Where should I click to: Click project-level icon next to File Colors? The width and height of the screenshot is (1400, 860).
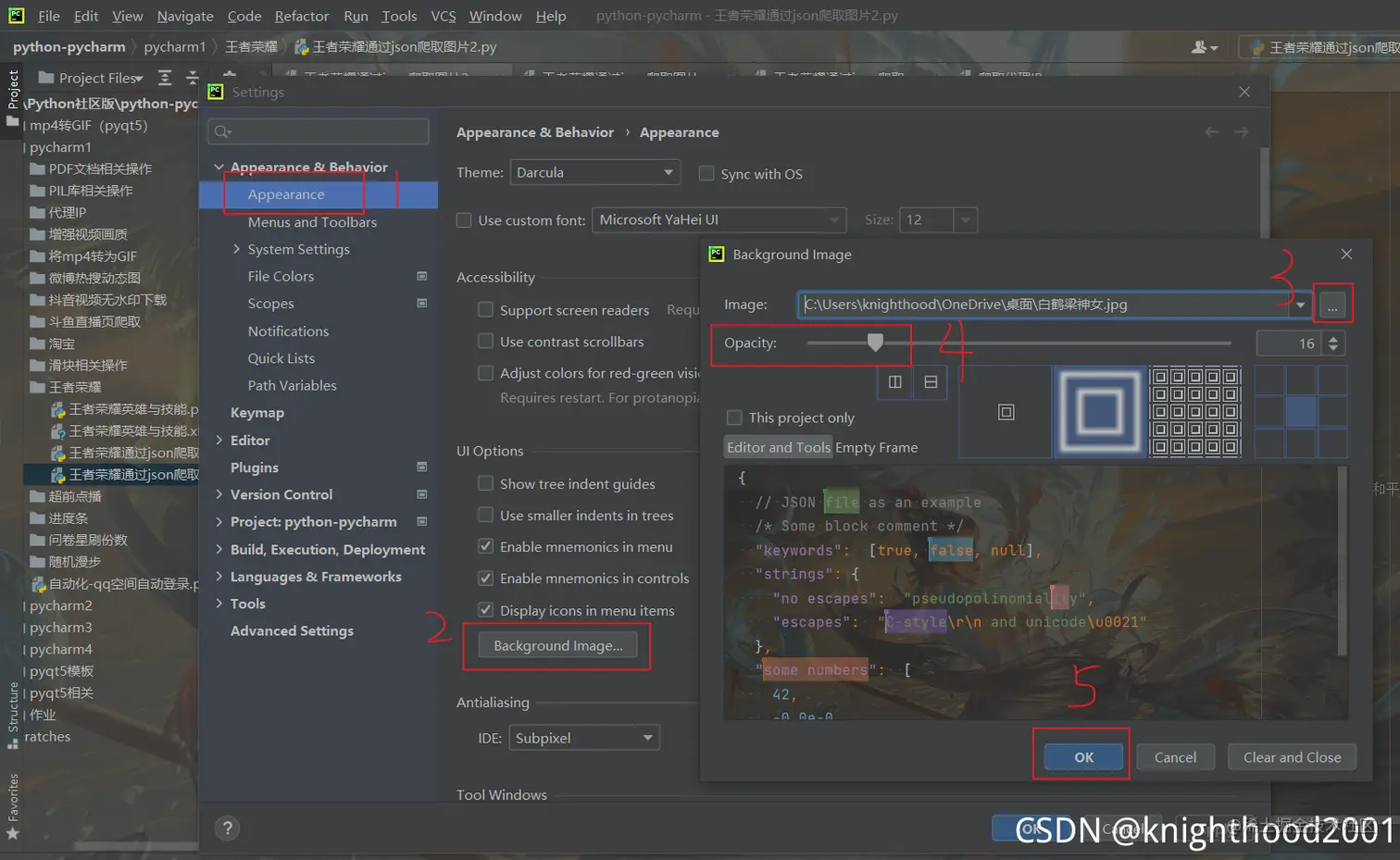pos(422,276)
